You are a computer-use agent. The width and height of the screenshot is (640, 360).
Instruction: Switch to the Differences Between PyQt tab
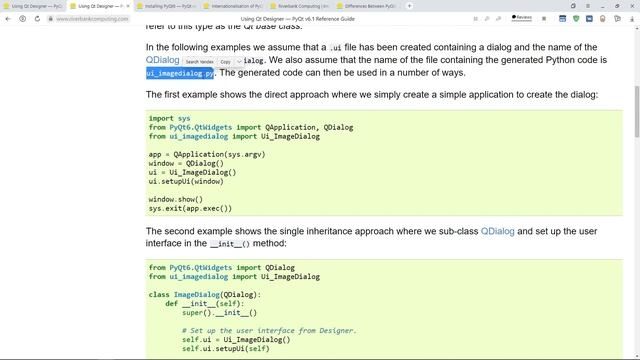click(367, 6)
